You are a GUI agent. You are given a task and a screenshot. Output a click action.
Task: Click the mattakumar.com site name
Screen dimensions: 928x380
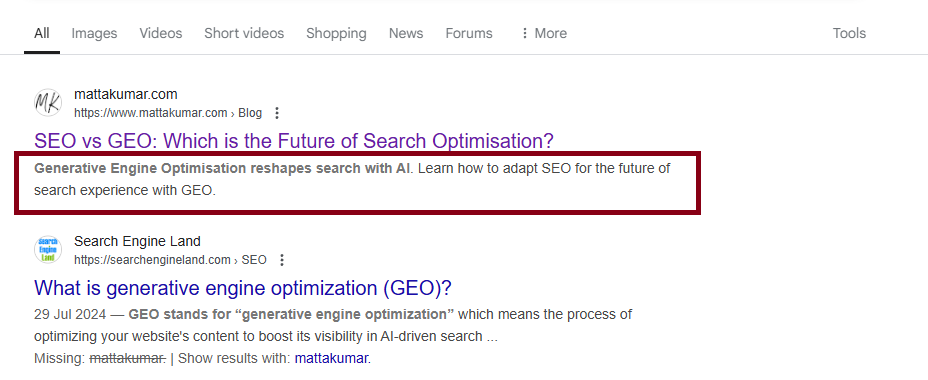(x=125, y=94)
